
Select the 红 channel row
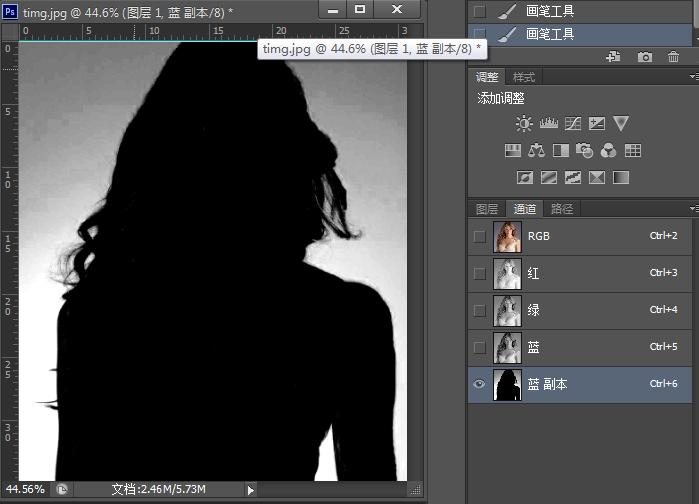tap(580, 274)
